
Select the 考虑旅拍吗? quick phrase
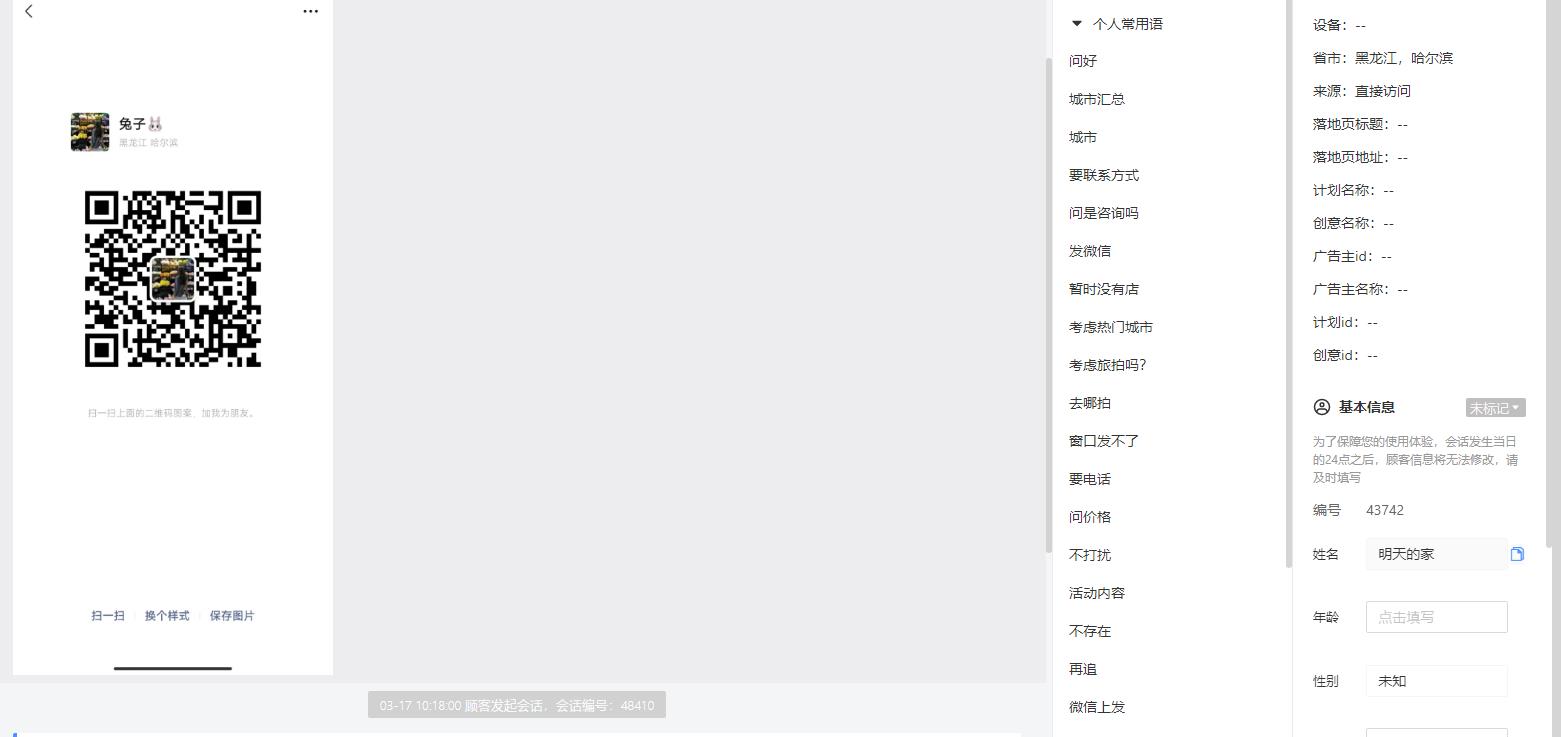coord(1108,365)
